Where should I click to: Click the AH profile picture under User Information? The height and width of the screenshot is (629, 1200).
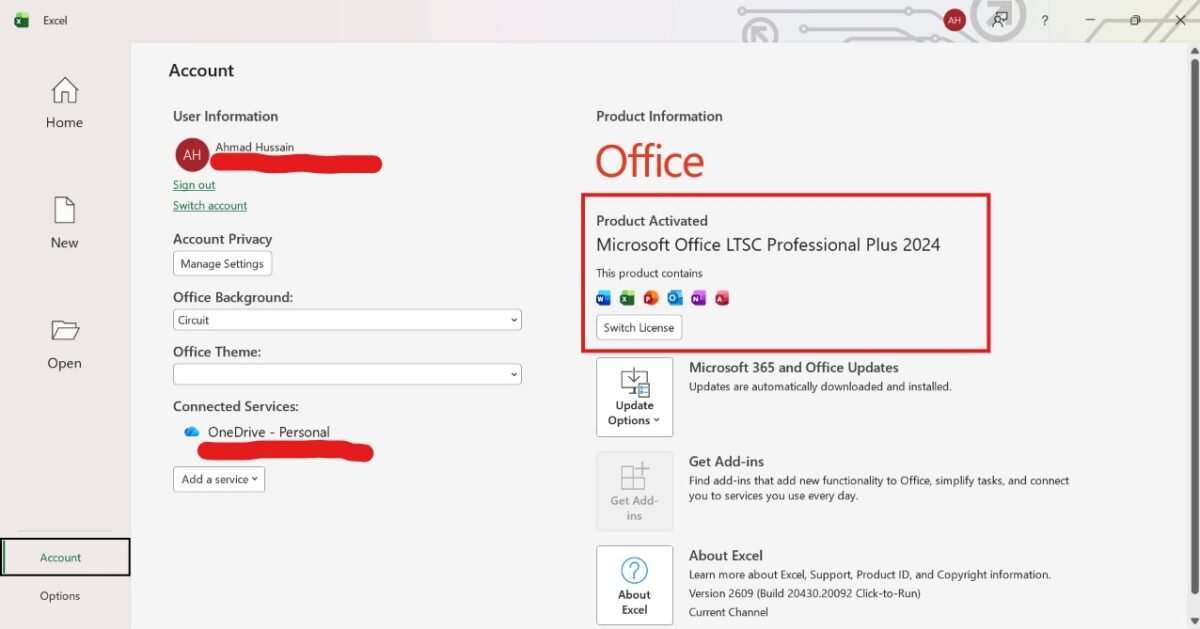click(x=192, y=155)
